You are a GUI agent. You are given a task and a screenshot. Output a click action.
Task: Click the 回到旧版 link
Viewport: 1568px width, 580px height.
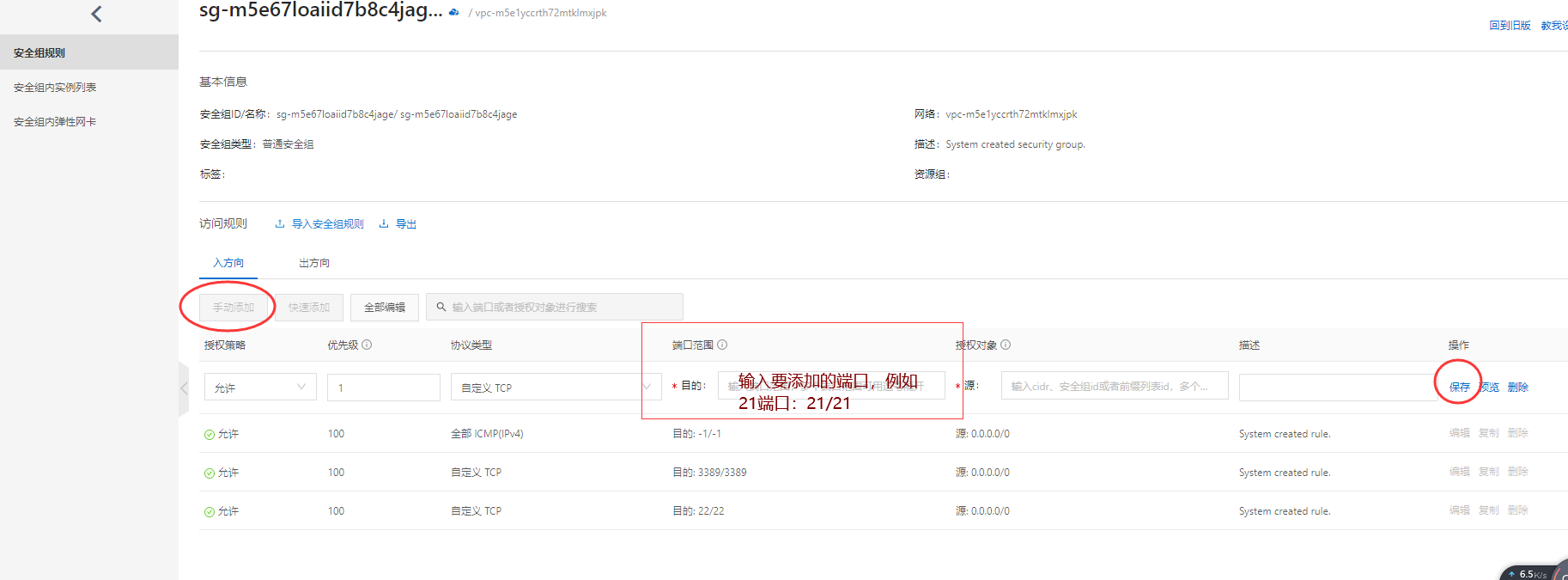[x=1510, y=26]
